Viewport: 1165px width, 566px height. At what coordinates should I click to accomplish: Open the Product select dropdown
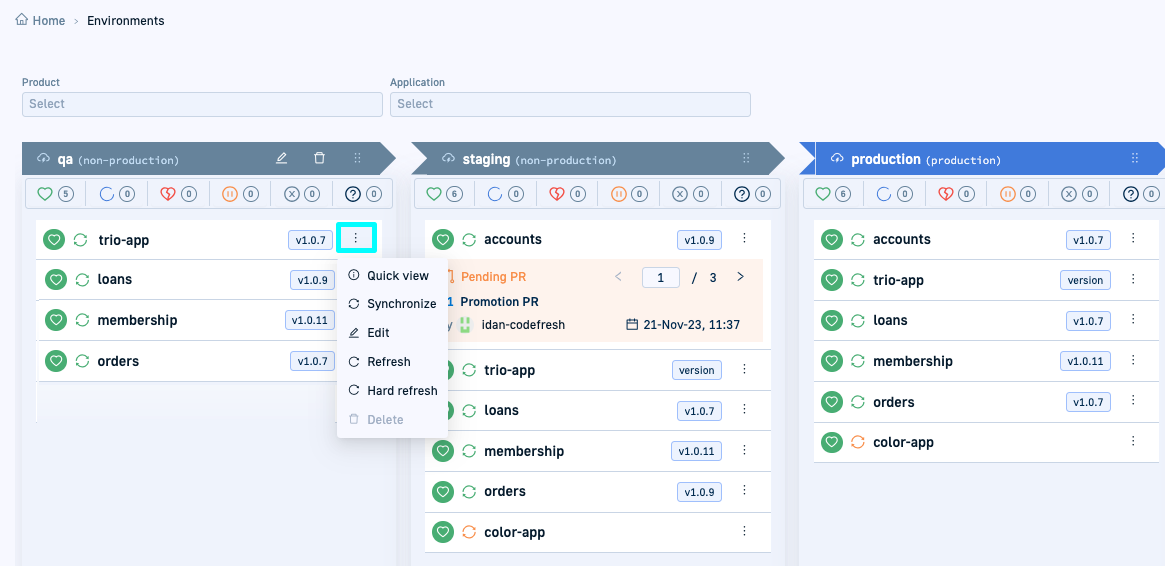(x=202, y=104)
